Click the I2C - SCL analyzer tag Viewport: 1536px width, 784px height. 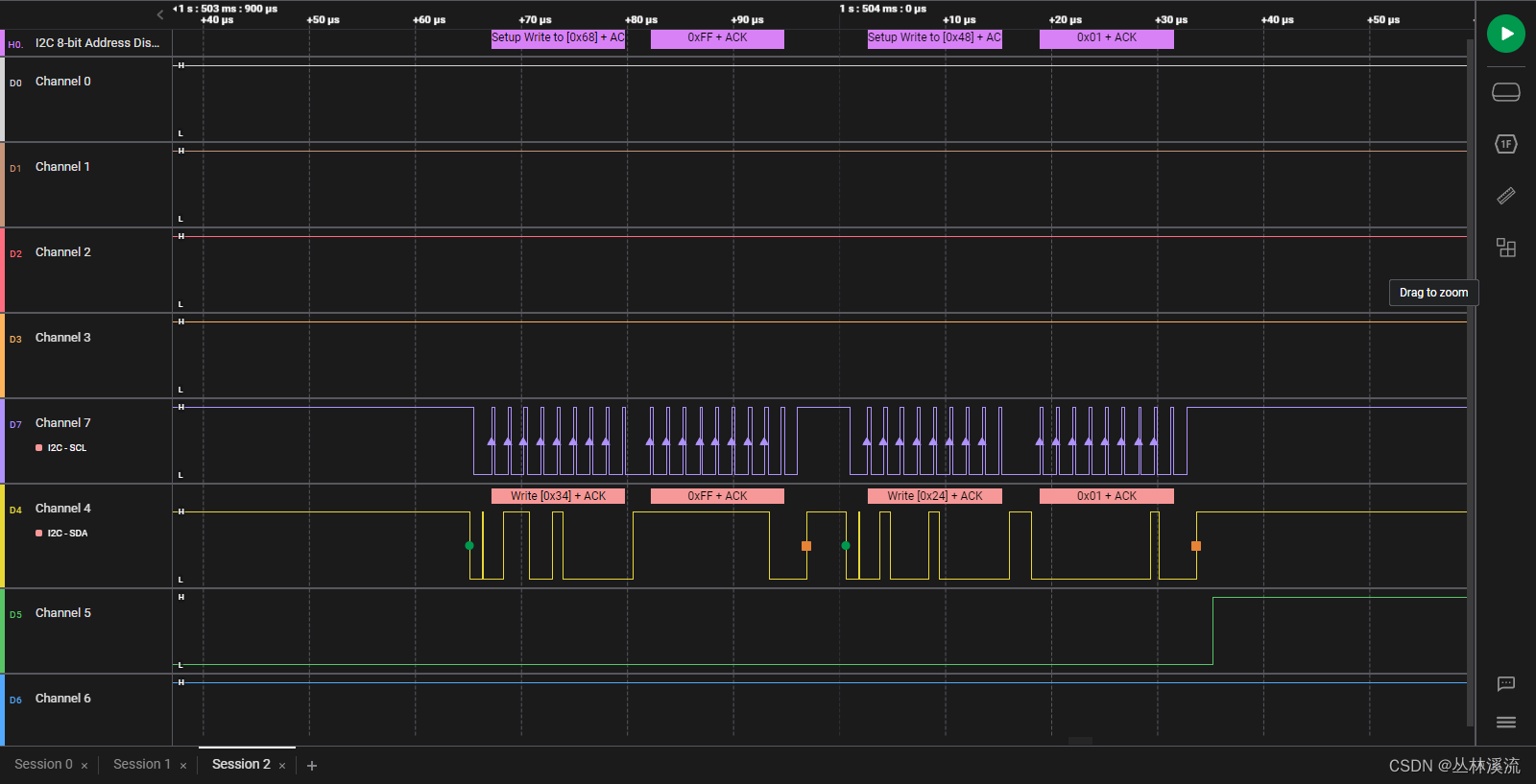[x=61, y=448]
